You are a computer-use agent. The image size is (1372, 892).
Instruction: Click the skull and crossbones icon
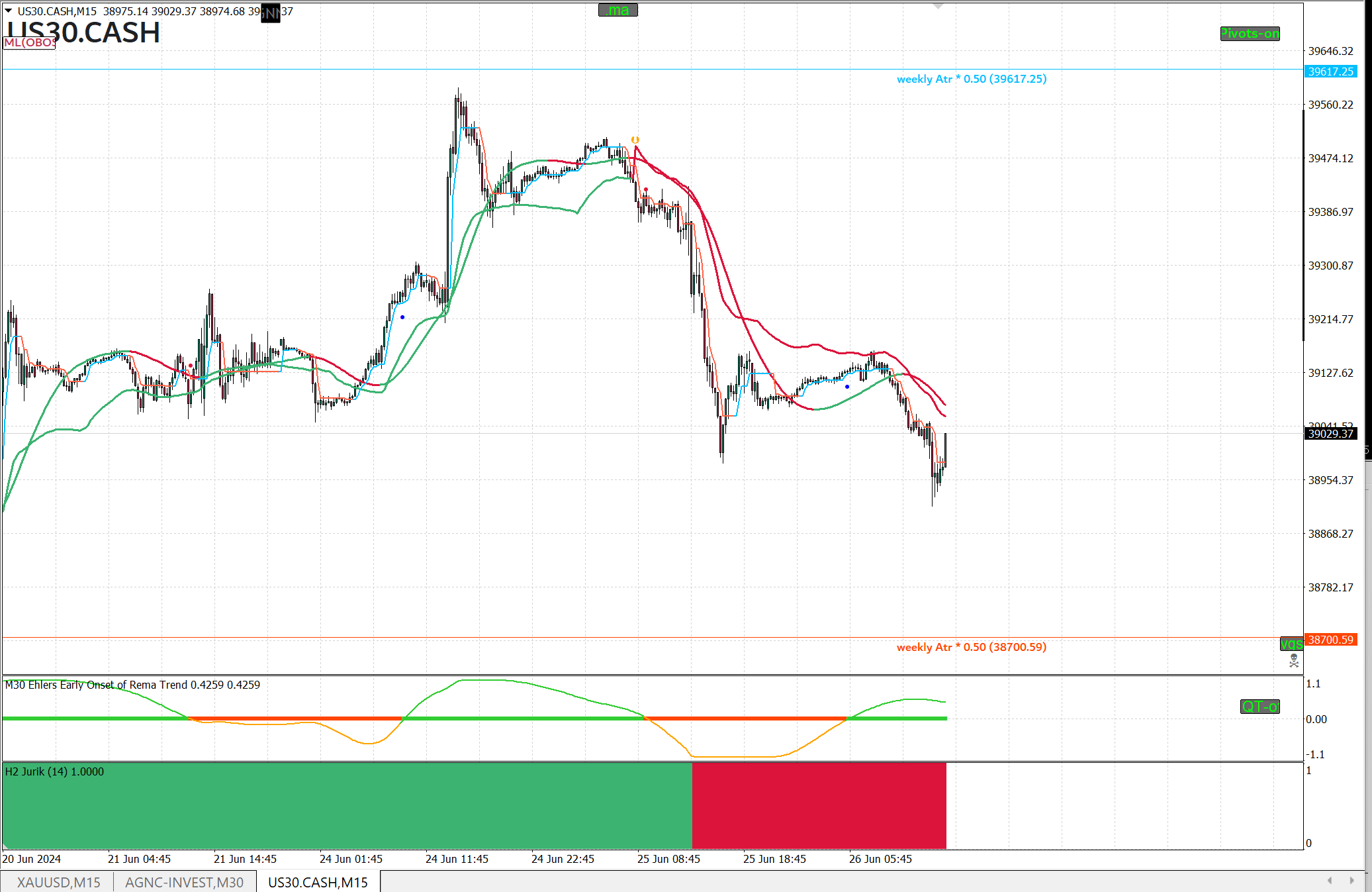[1294, 660]
